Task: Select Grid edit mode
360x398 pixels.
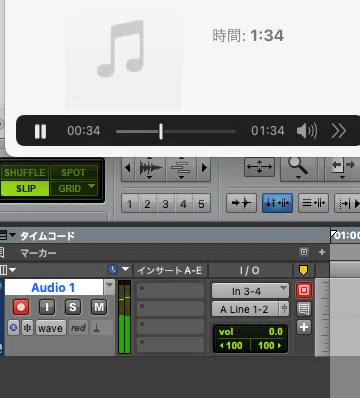Action: coord(69,188)
